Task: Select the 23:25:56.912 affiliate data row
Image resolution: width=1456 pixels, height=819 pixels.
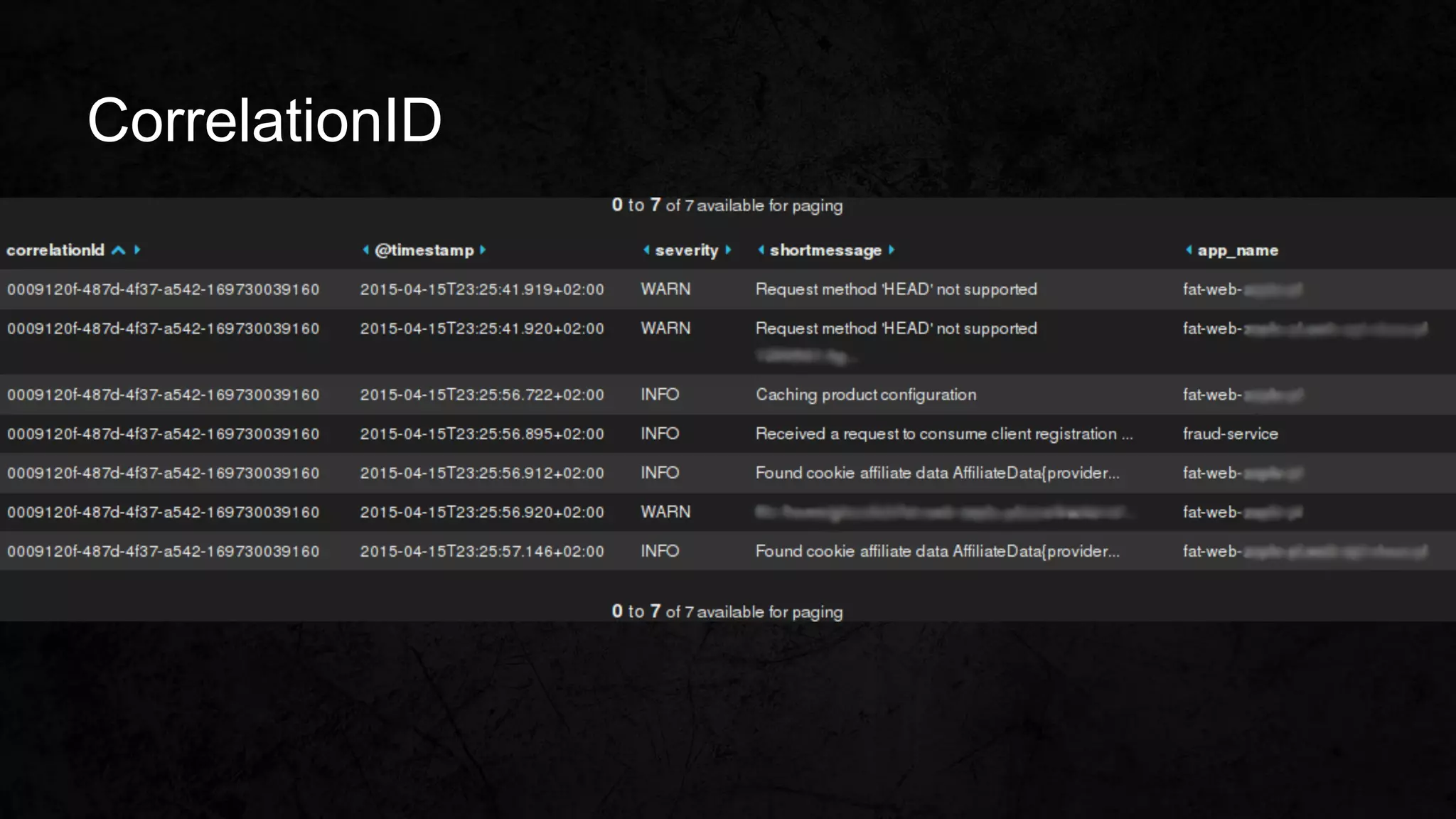Action: point(728,473)
